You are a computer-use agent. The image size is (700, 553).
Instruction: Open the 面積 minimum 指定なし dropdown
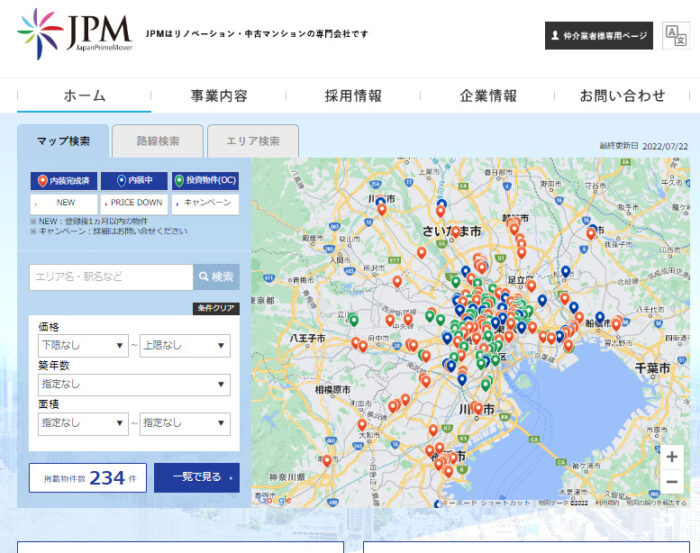click(83, 423)
